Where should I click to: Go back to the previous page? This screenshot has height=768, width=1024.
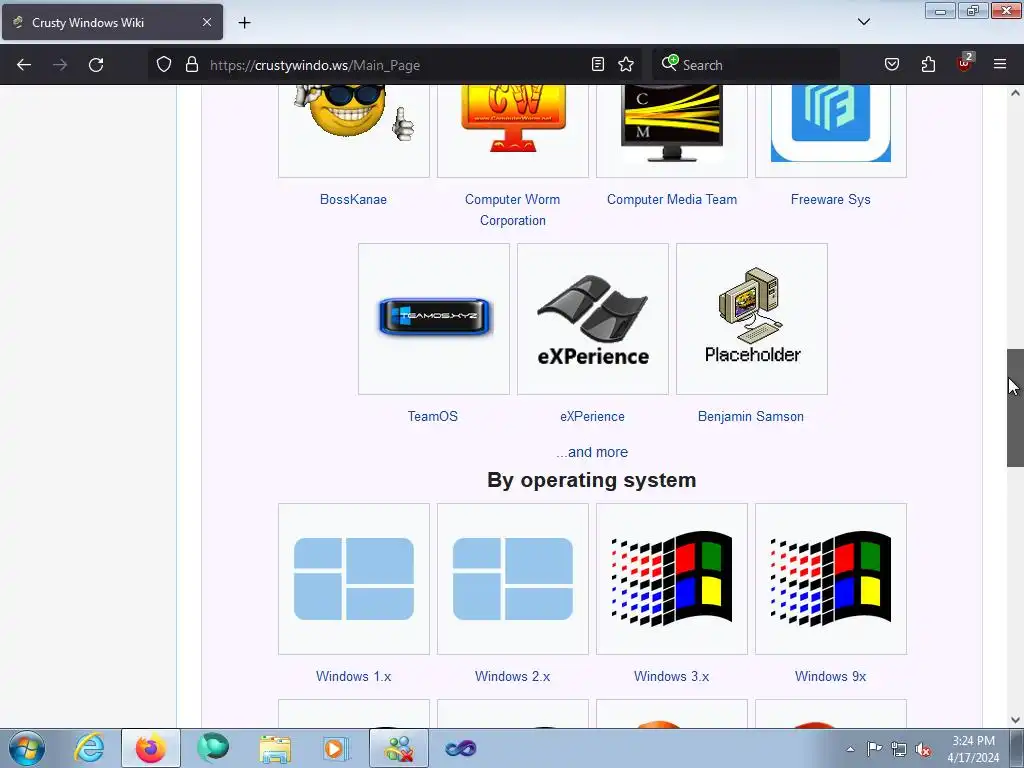tap(24, 65)
